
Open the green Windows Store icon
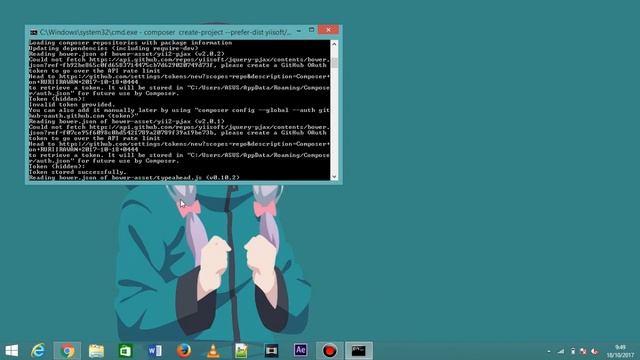126,351
